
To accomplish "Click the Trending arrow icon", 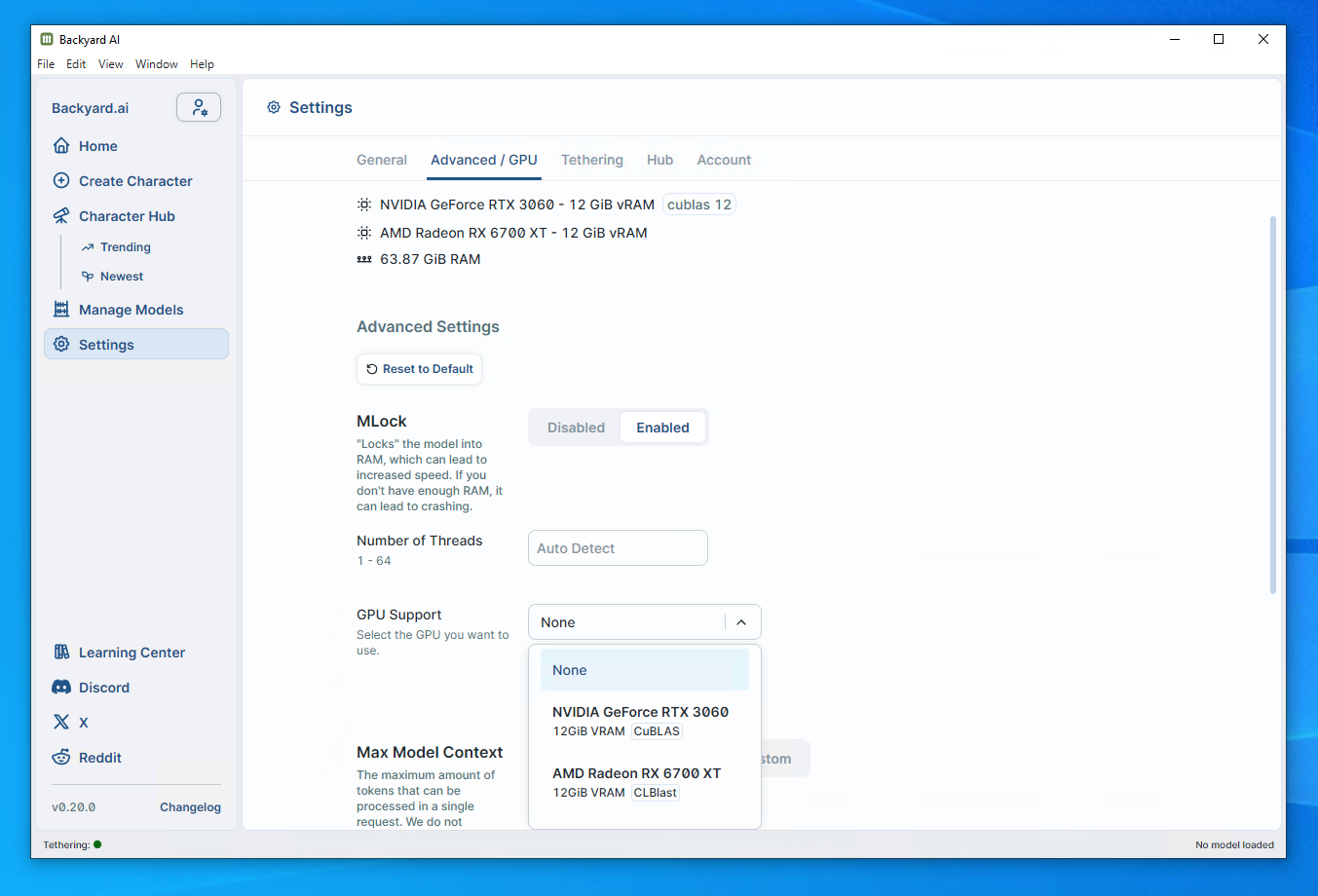I will tap(88, 247).
